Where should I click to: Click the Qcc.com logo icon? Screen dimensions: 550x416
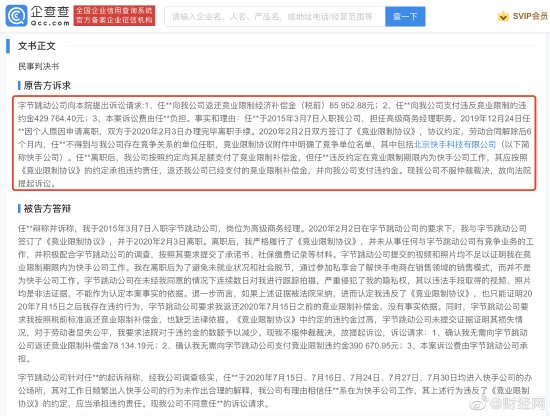tap(16, 16)
